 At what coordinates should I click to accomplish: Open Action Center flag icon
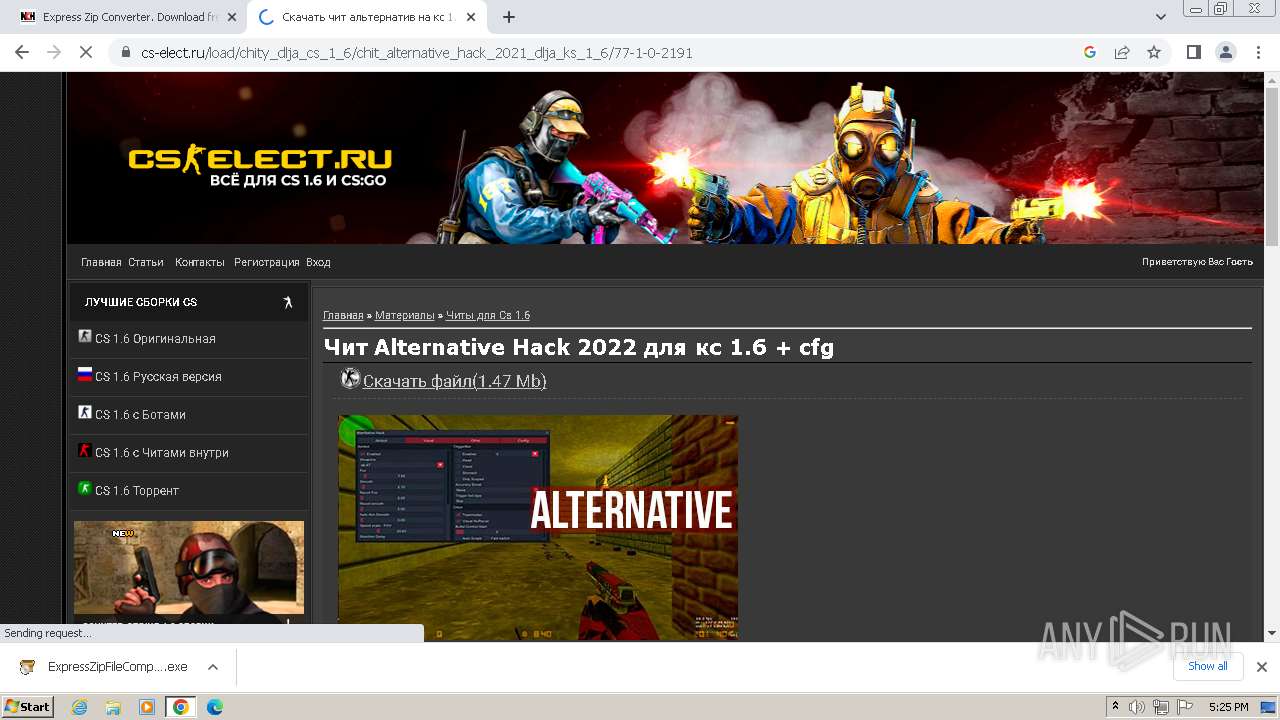pos(1183,707)
